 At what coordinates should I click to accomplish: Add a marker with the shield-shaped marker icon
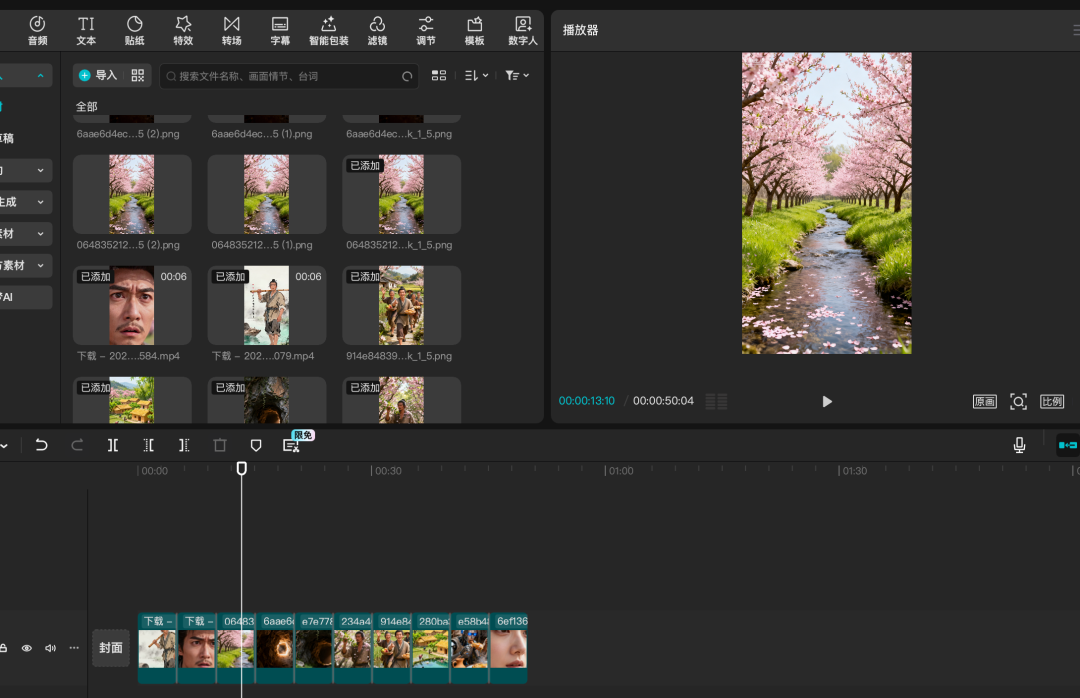(x=256, y=445)
